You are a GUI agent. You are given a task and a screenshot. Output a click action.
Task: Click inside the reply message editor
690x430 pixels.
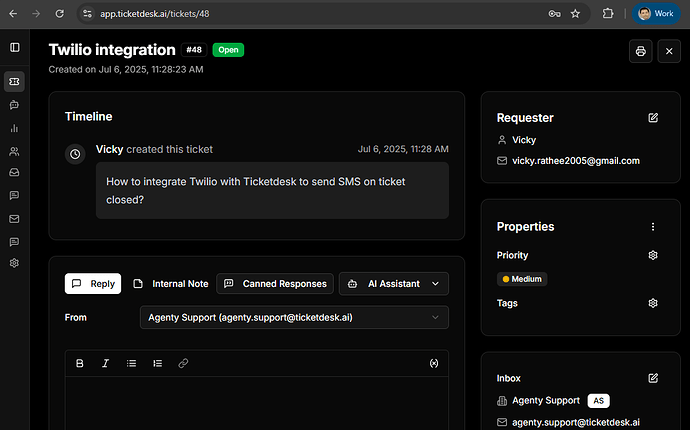[x=257, y=403]
